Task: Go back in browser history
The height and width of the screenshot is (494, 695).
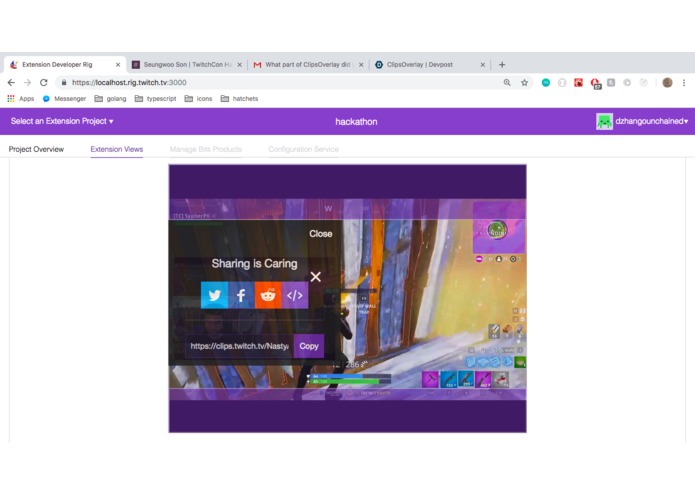Action: pos(11,82)
